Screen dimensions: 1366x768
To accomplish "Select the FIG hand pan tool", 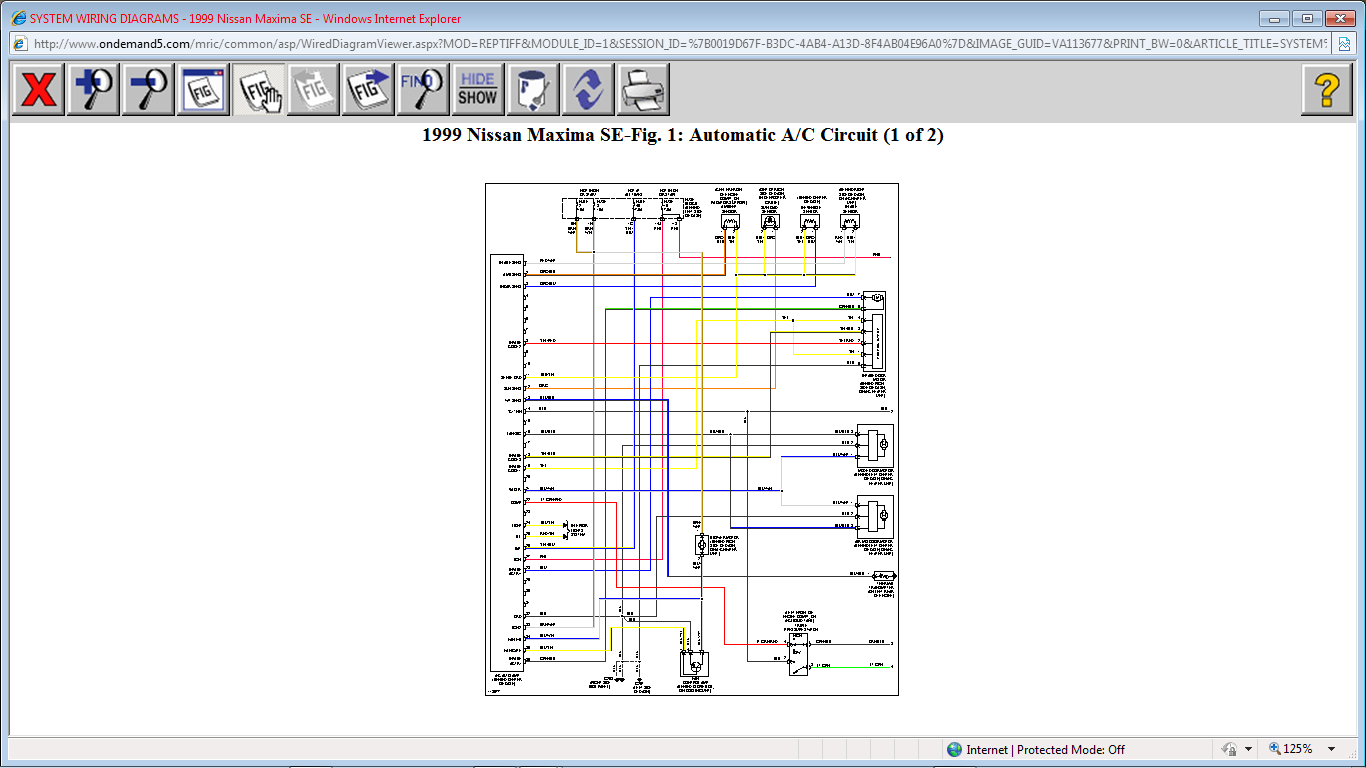I will (x=258, y=90).
